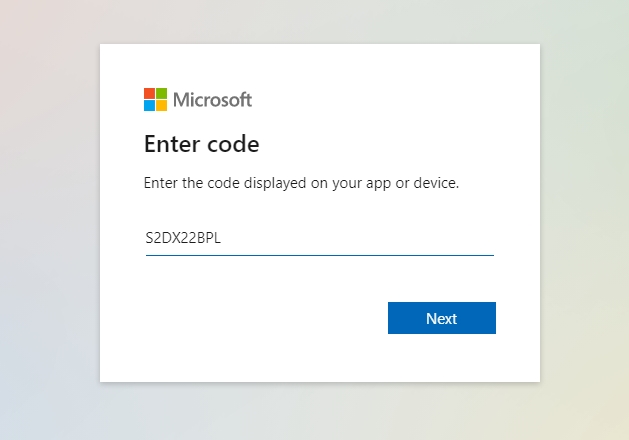Place cursor after the letter L in code
Image resolution: width=629 pixels, height=440 pixels.
point(221,238)
